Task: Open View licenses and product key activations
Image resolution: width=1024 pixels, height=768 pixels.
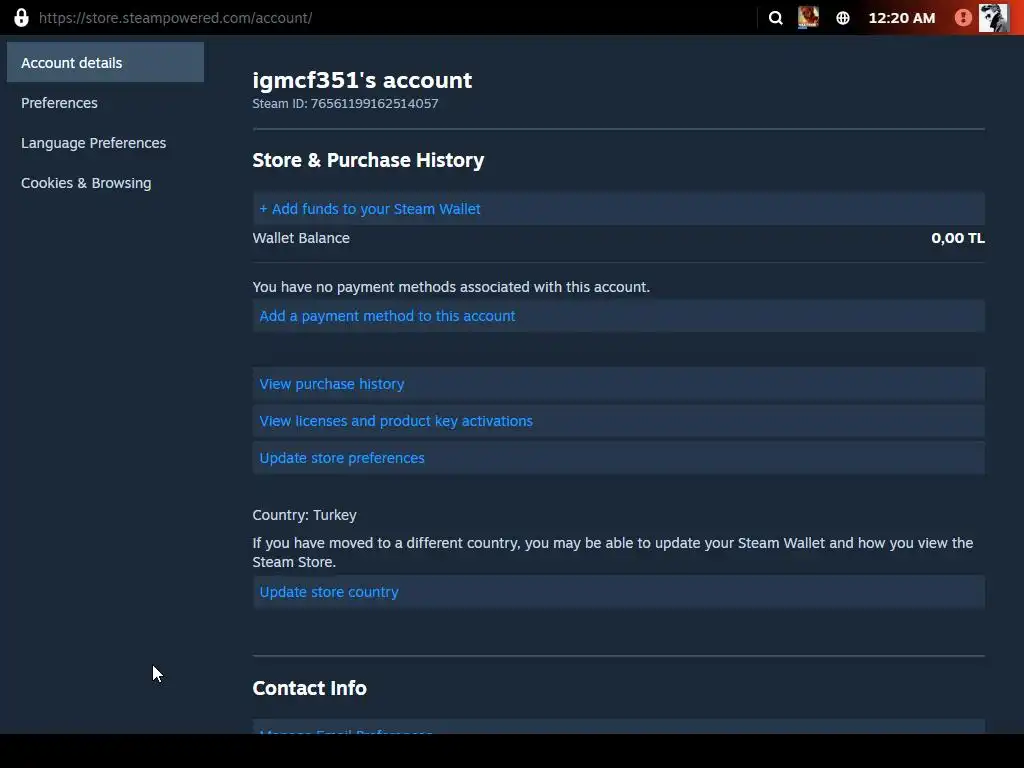Action: tap(618, 421)
